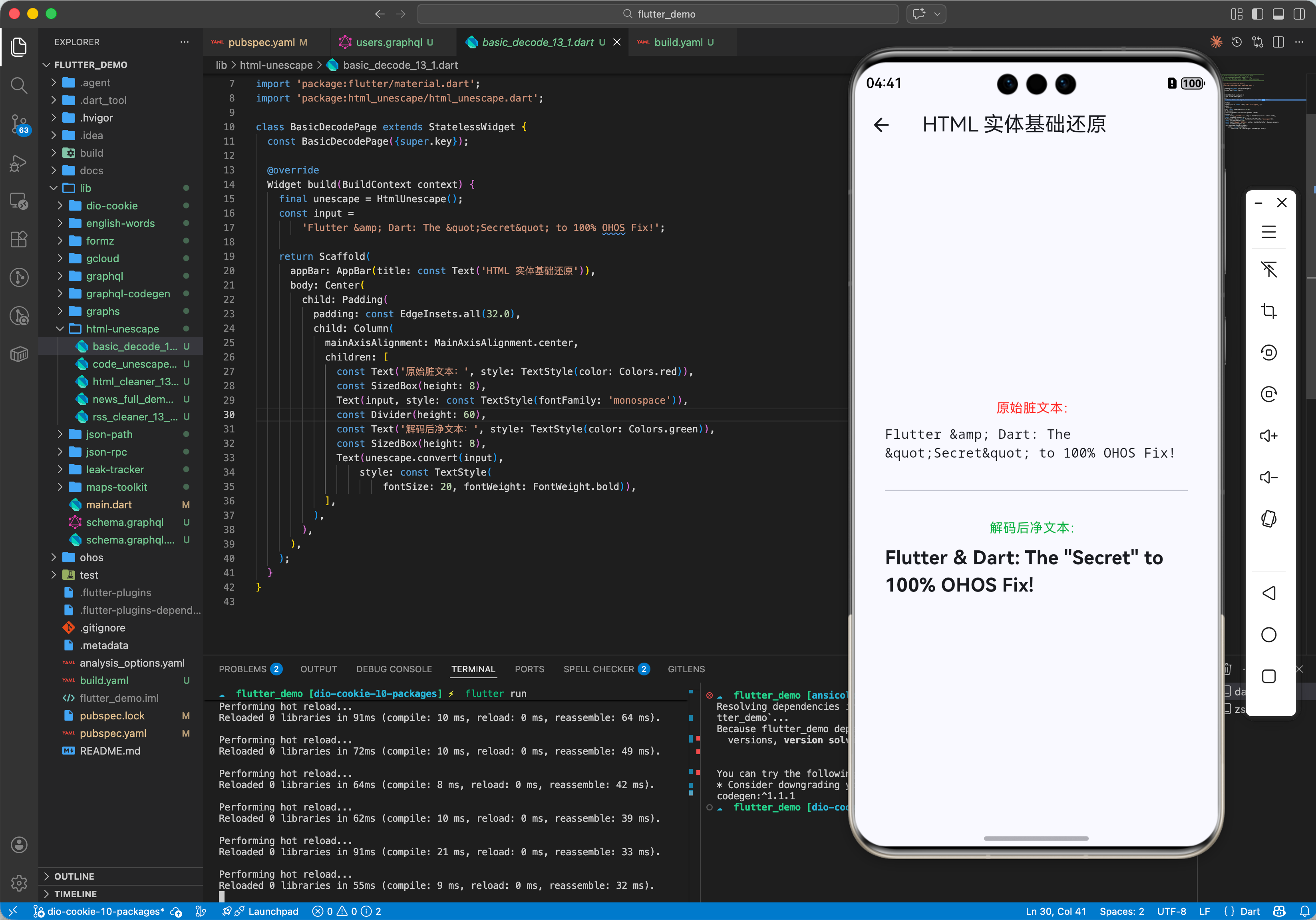Open Run and Debug view
Image resolution: width=1316 pixels, height=920 pixels.
point(19,163)
